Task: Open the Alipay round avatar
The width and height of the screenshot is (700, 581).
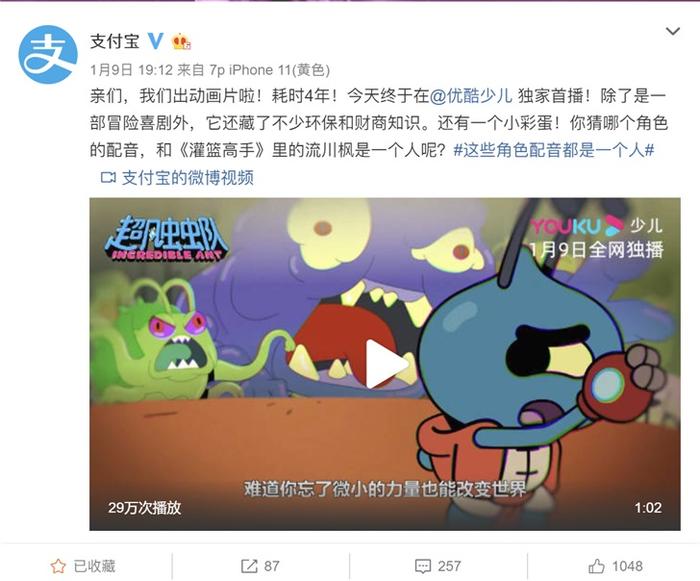Action: pos(48,54)
